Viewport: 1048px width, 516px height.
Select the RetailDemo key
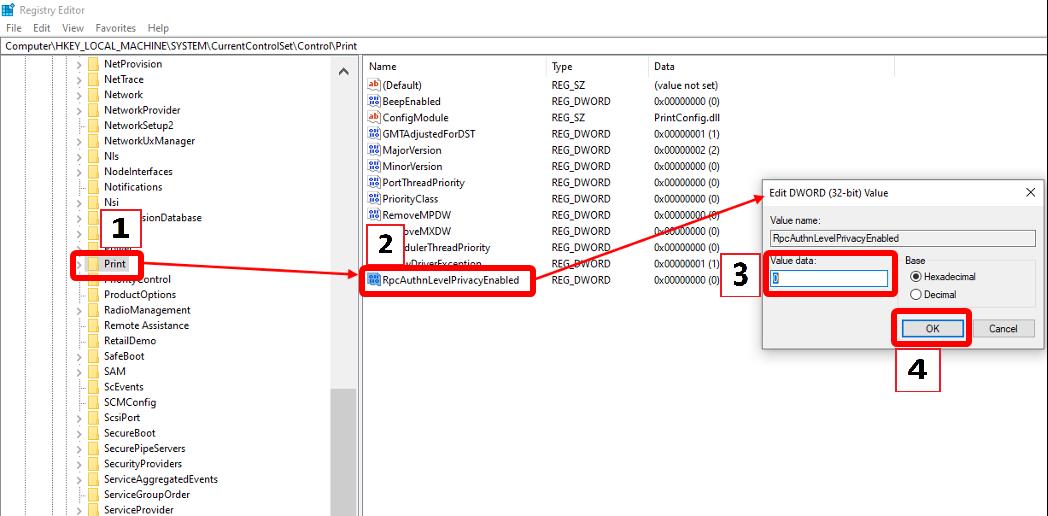pos(130,341)
